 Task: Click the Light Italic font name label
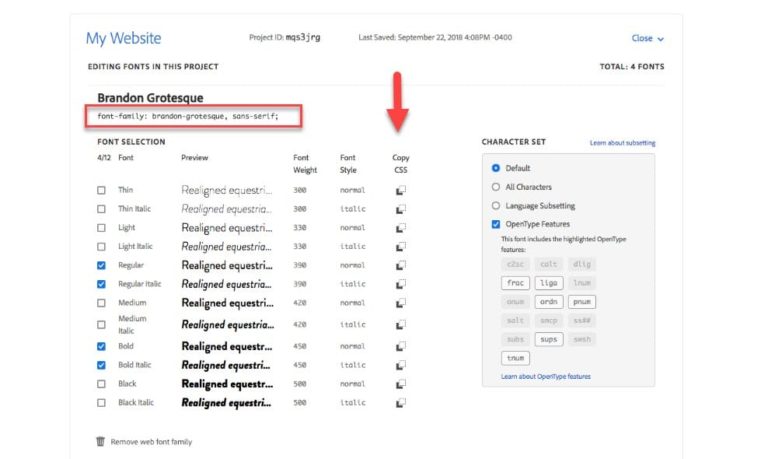(x=135, y=246)
